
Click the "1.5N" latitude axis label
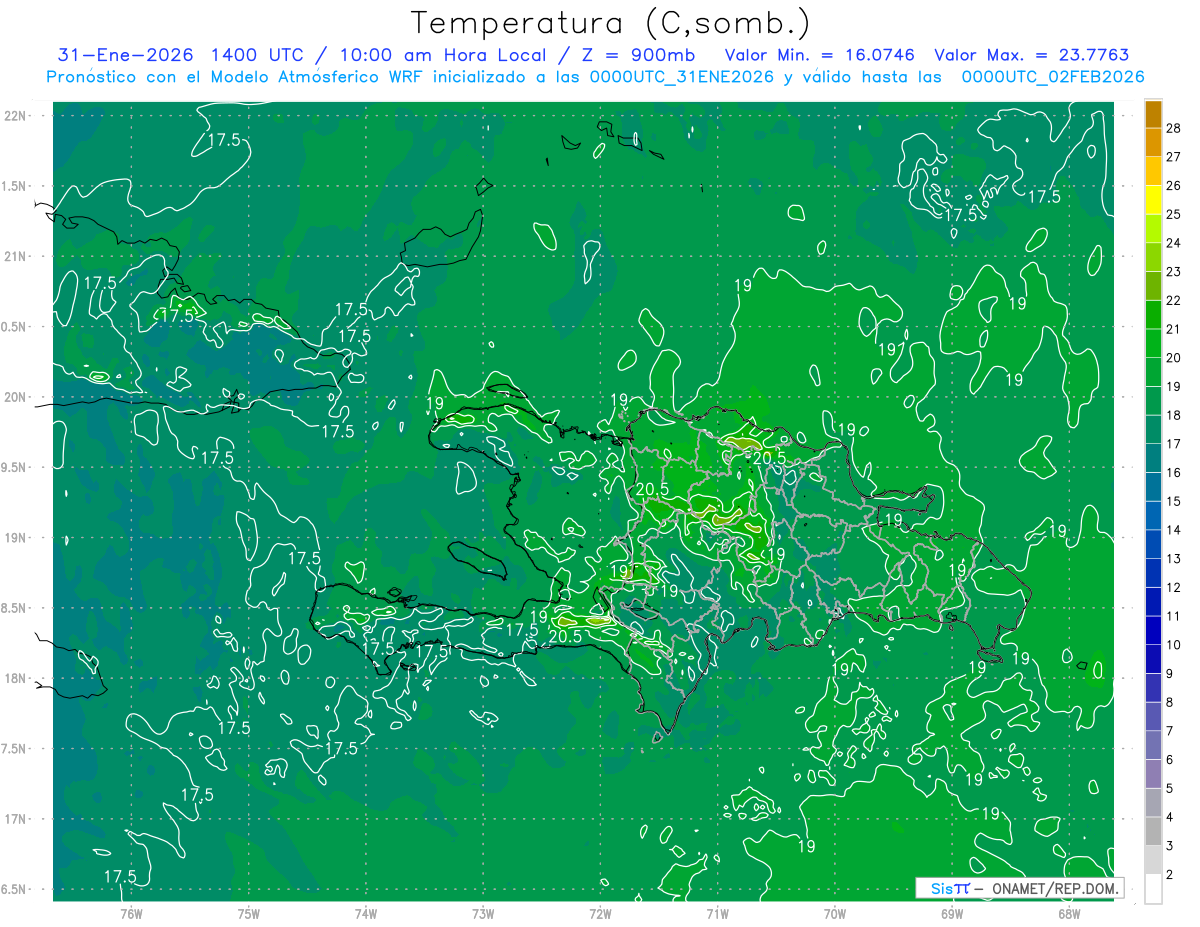point(16,186)
